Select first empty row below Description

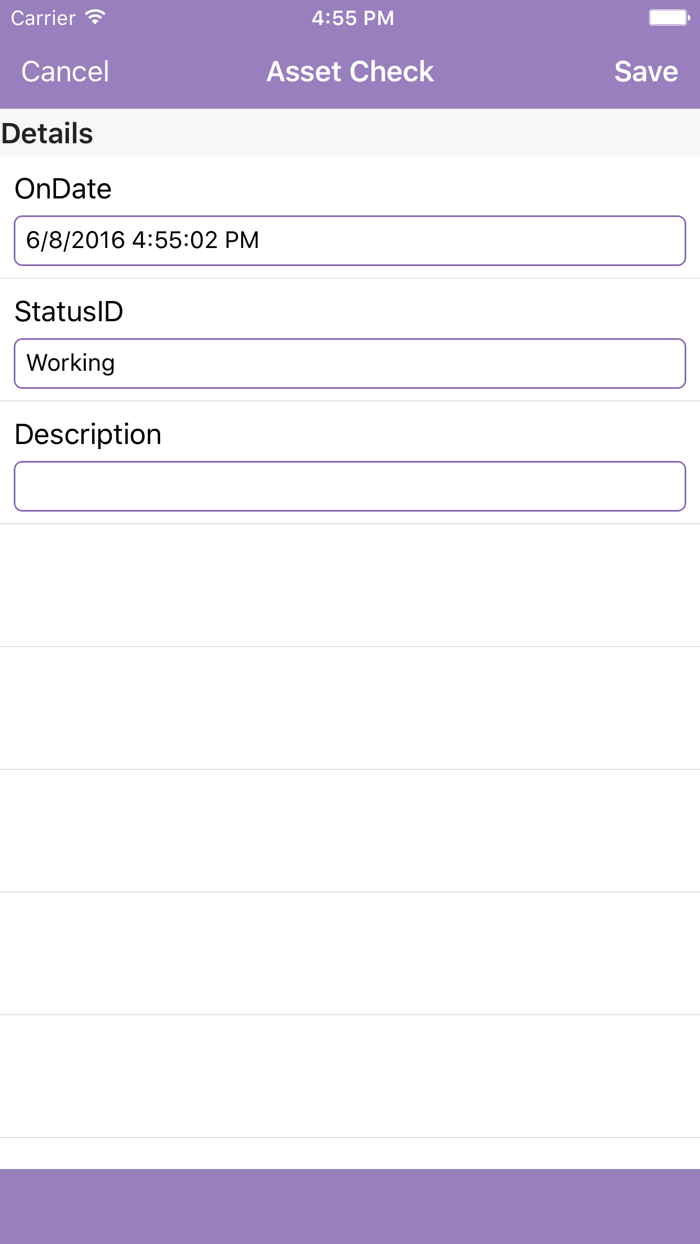[350, 585]
